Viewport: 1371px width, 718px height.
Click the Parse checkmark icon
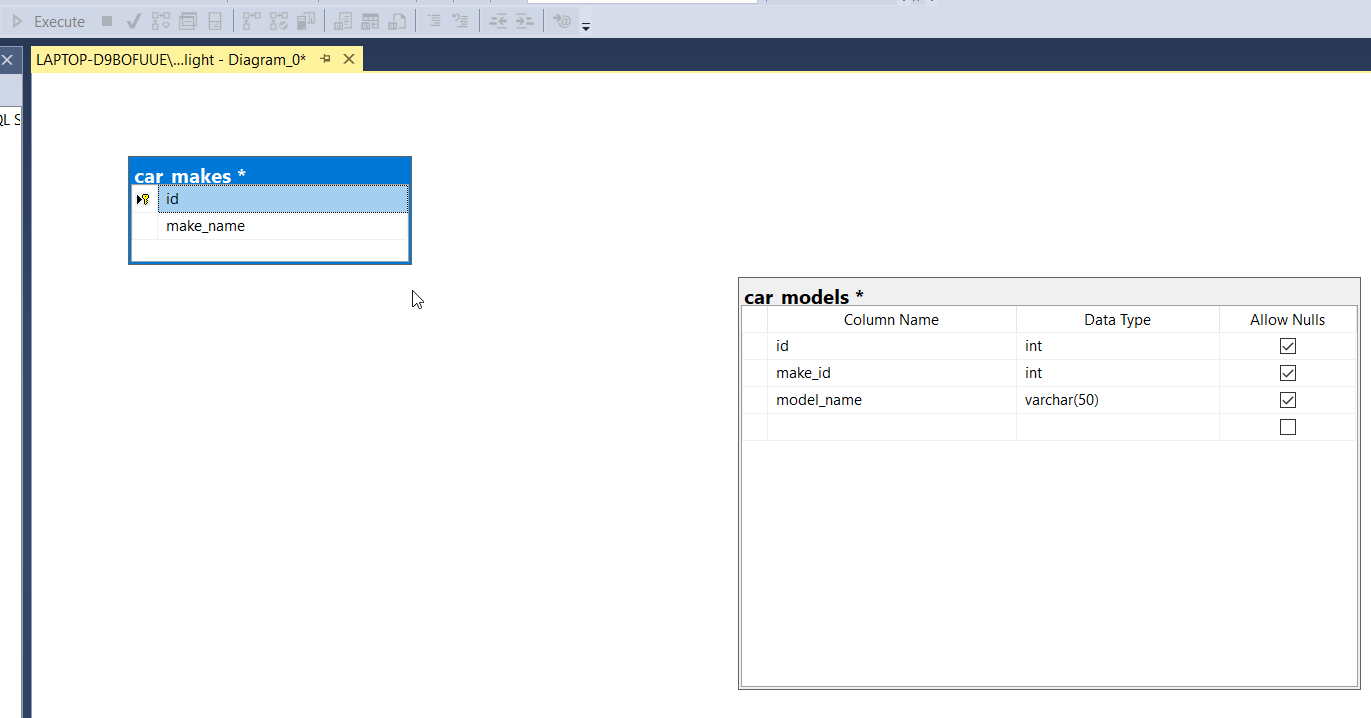pos(133,21)
